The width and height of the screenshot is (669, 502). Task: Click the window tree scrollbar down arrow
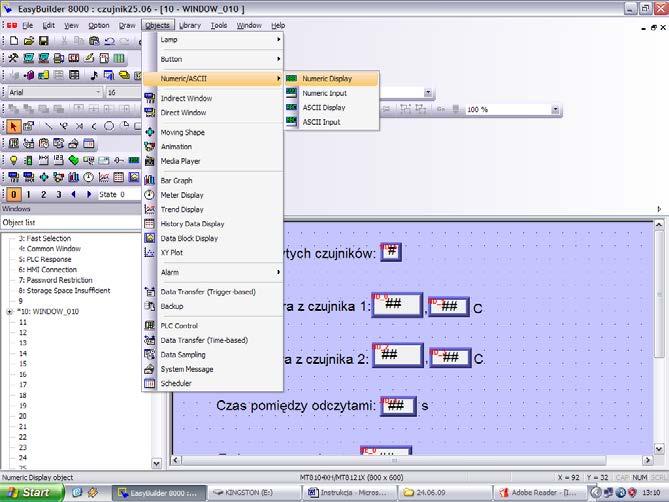tap(157, 463)
